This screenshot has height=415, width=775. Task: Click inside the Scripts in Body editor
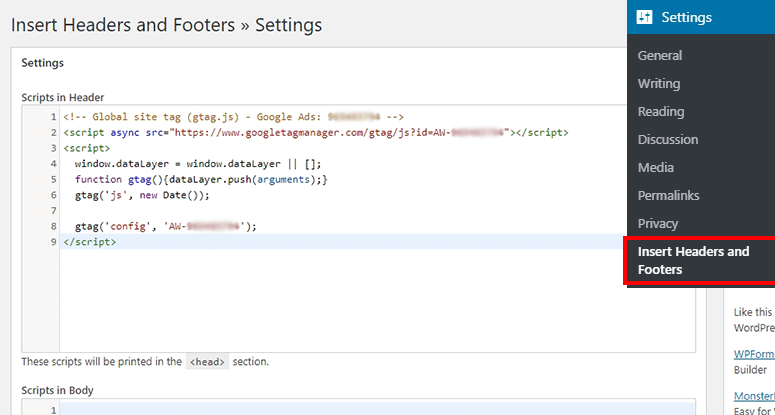358,407
